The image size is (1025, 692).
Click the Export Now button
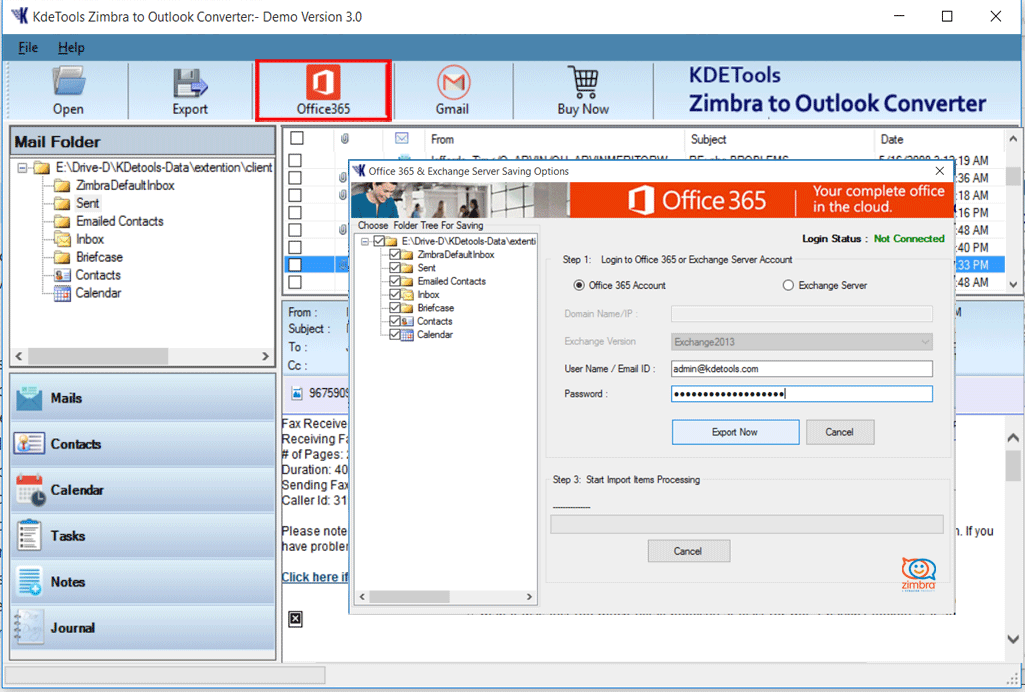(735, 432)
